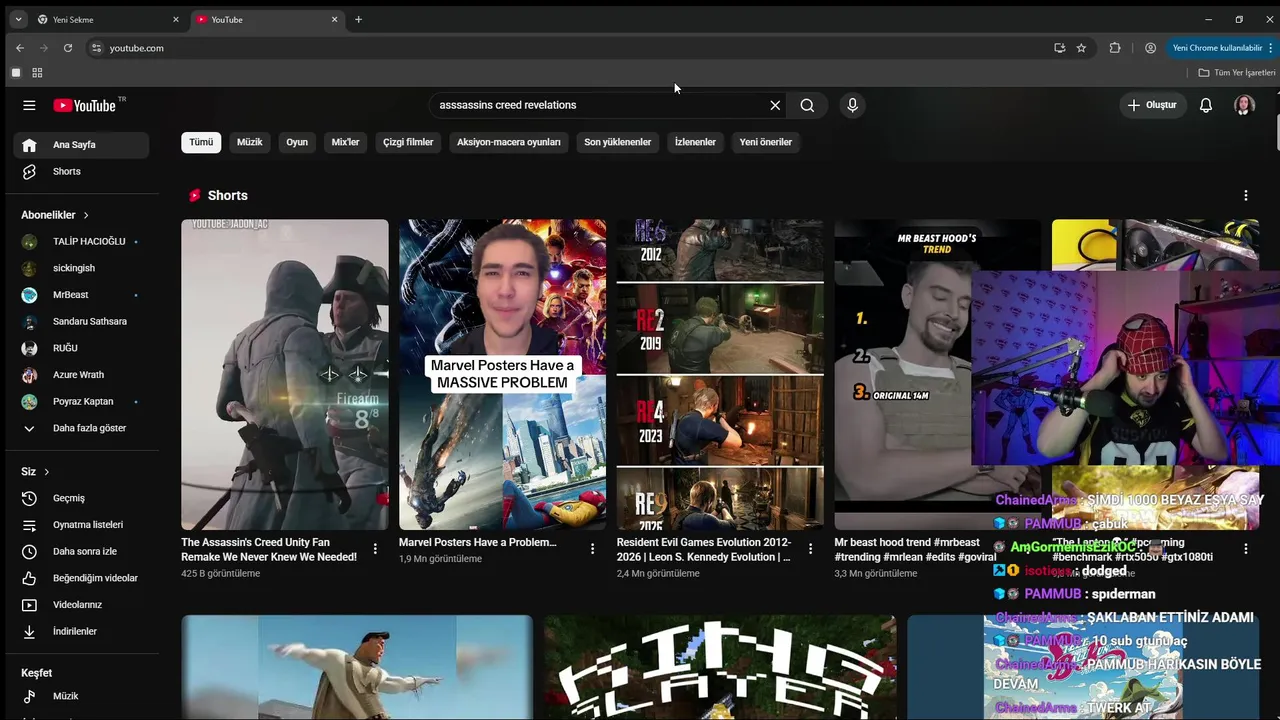Open Poyraz Kaptan channel subscription

coord(81,401)
